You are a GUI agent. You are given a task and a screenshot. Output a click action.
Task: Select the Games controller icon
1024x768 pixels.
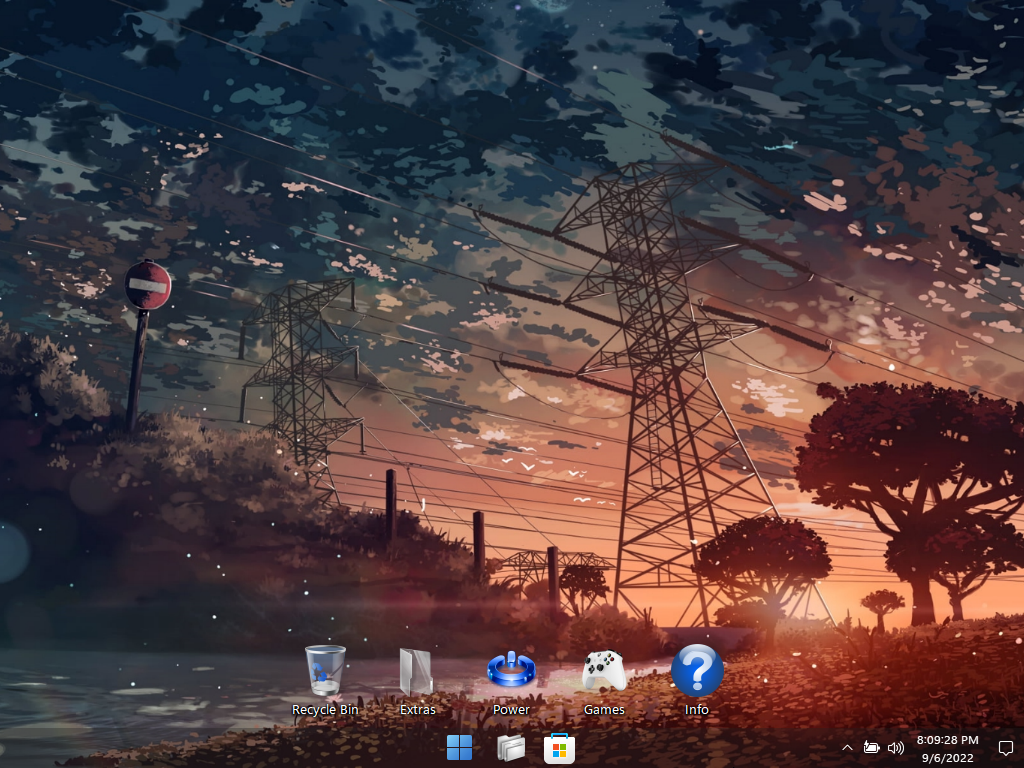click(604, 671)
